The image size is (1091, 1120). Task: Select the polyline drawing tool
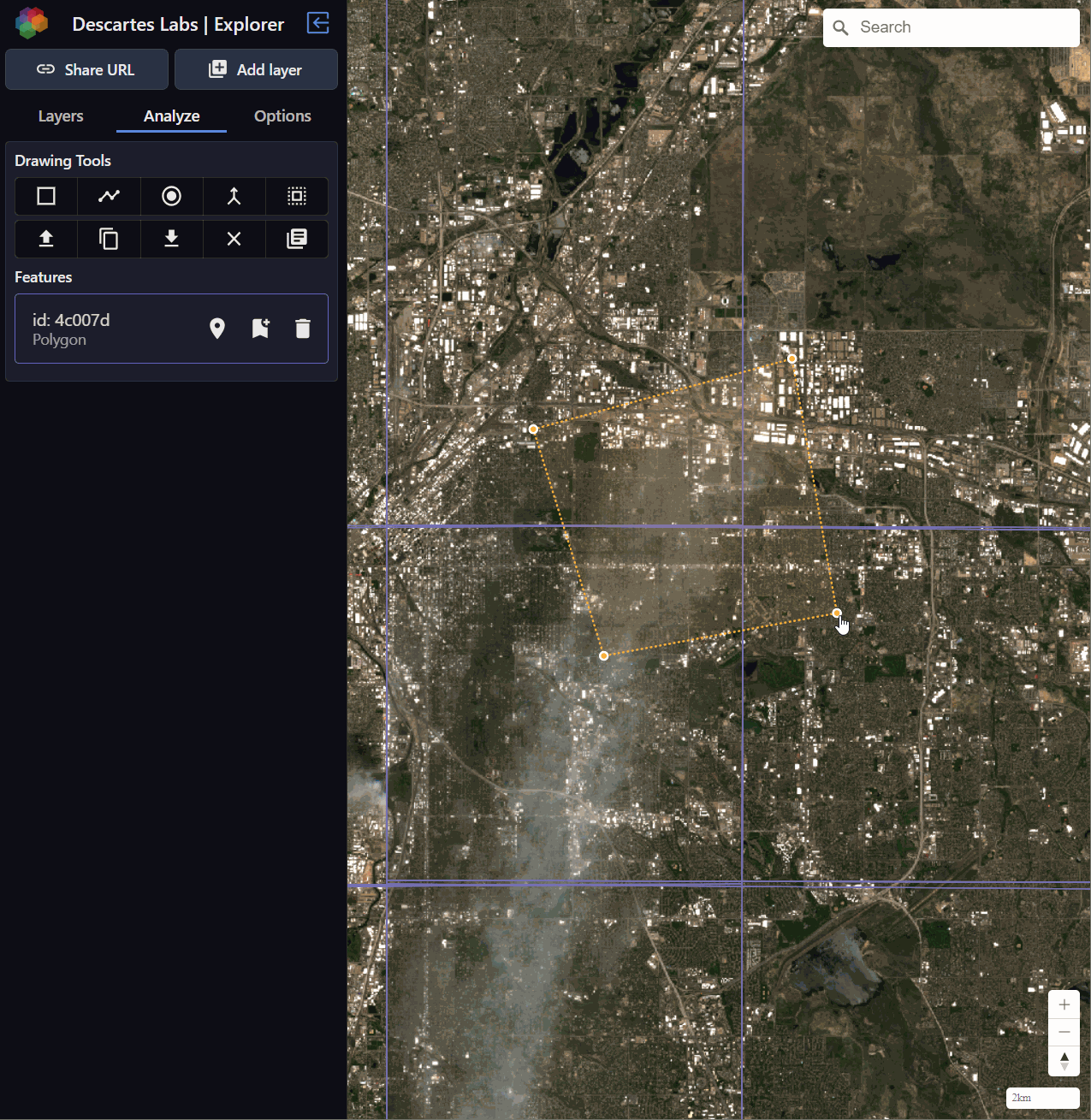pyautogui.click(x=109, y=197)
